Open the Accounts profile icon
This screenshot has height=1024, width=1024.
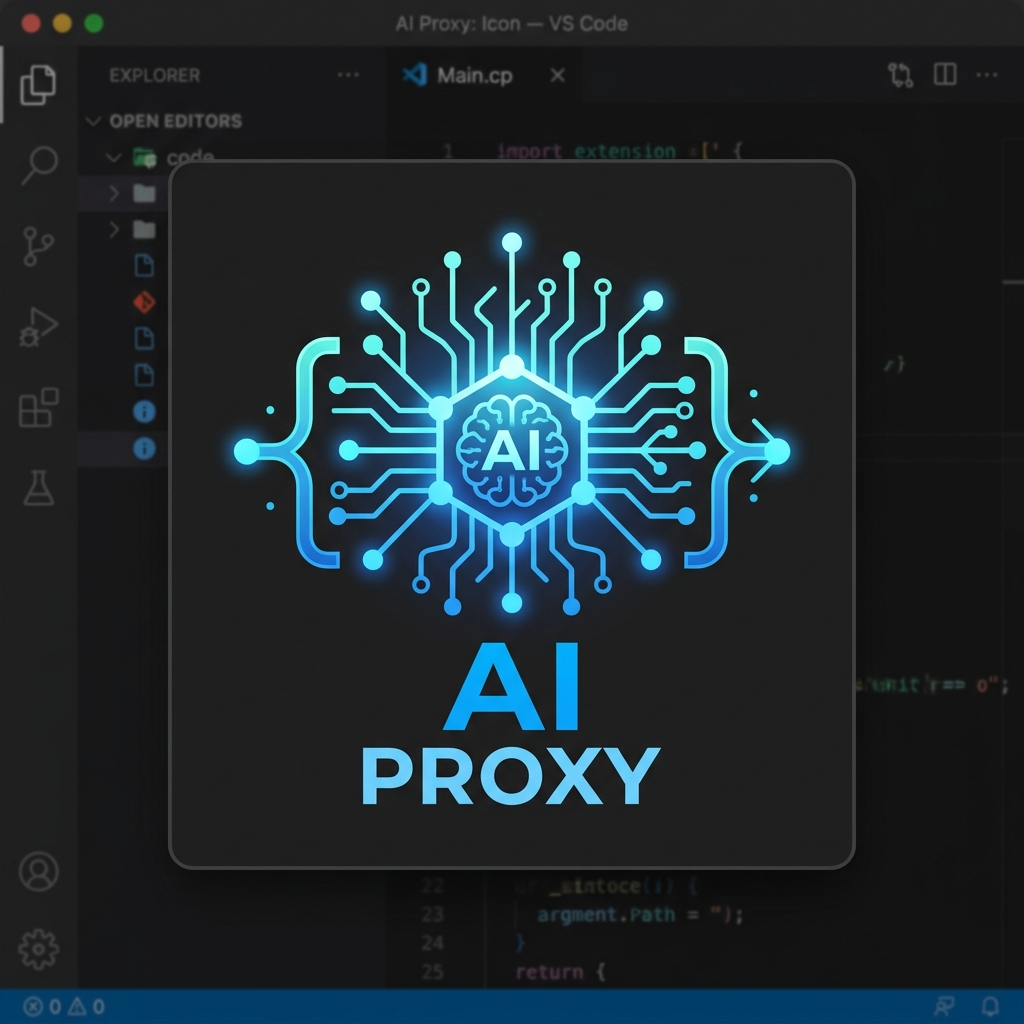(x=39, y=871)
